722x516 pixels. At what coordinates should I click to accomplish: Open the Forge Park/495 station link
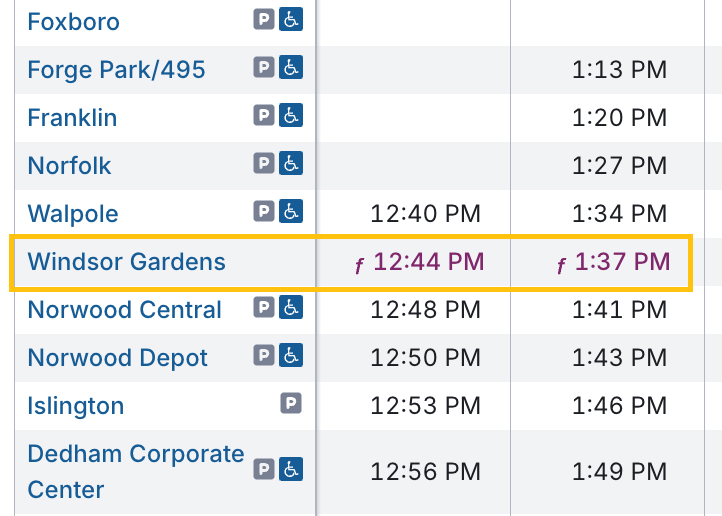116,70
